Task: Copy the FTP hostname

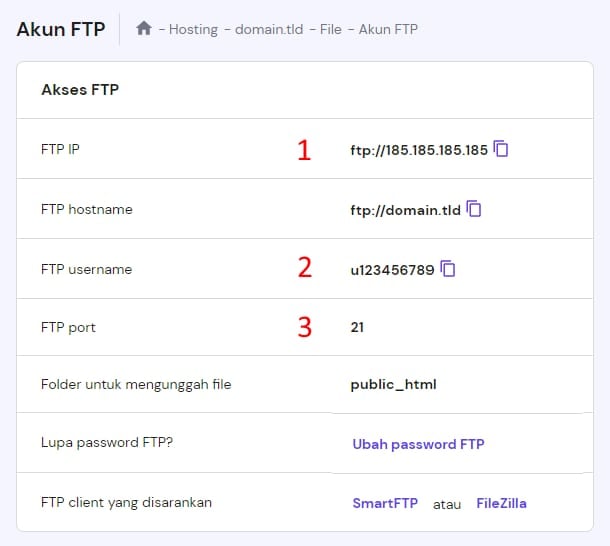Action: (x=475, y=209)
